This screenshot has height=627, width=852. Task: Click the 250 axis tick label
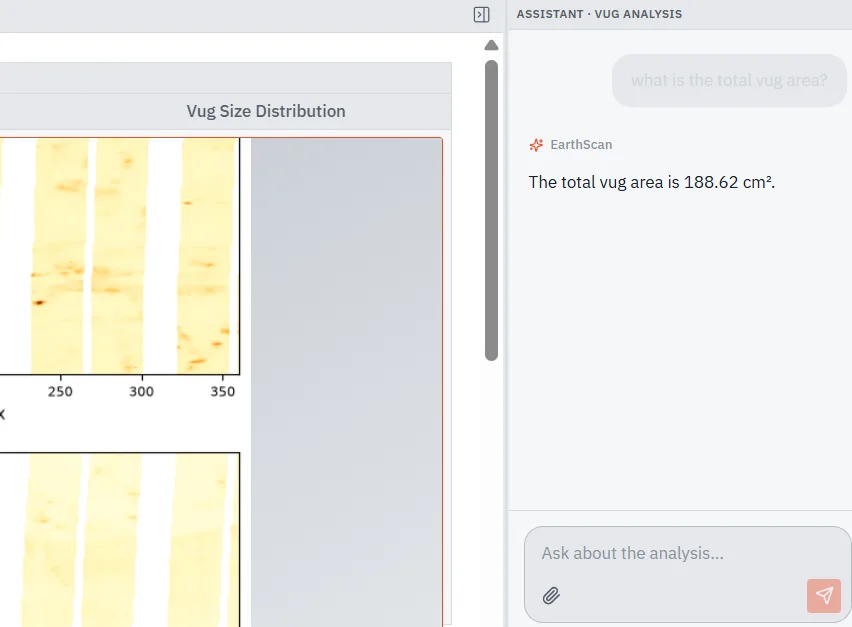tap(60, 392)
